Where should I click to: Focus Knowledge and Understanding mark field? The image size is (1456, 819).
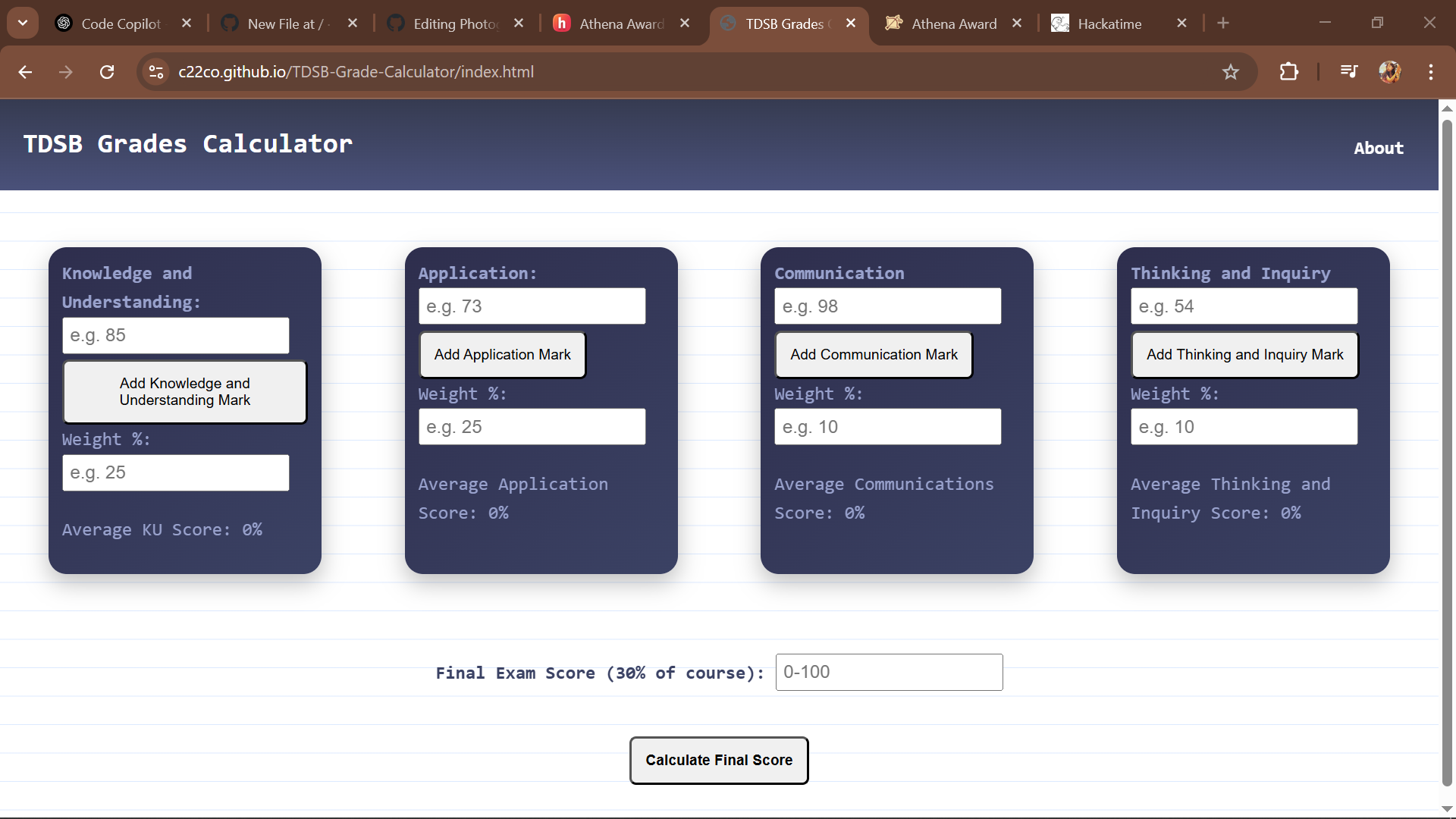175,336
